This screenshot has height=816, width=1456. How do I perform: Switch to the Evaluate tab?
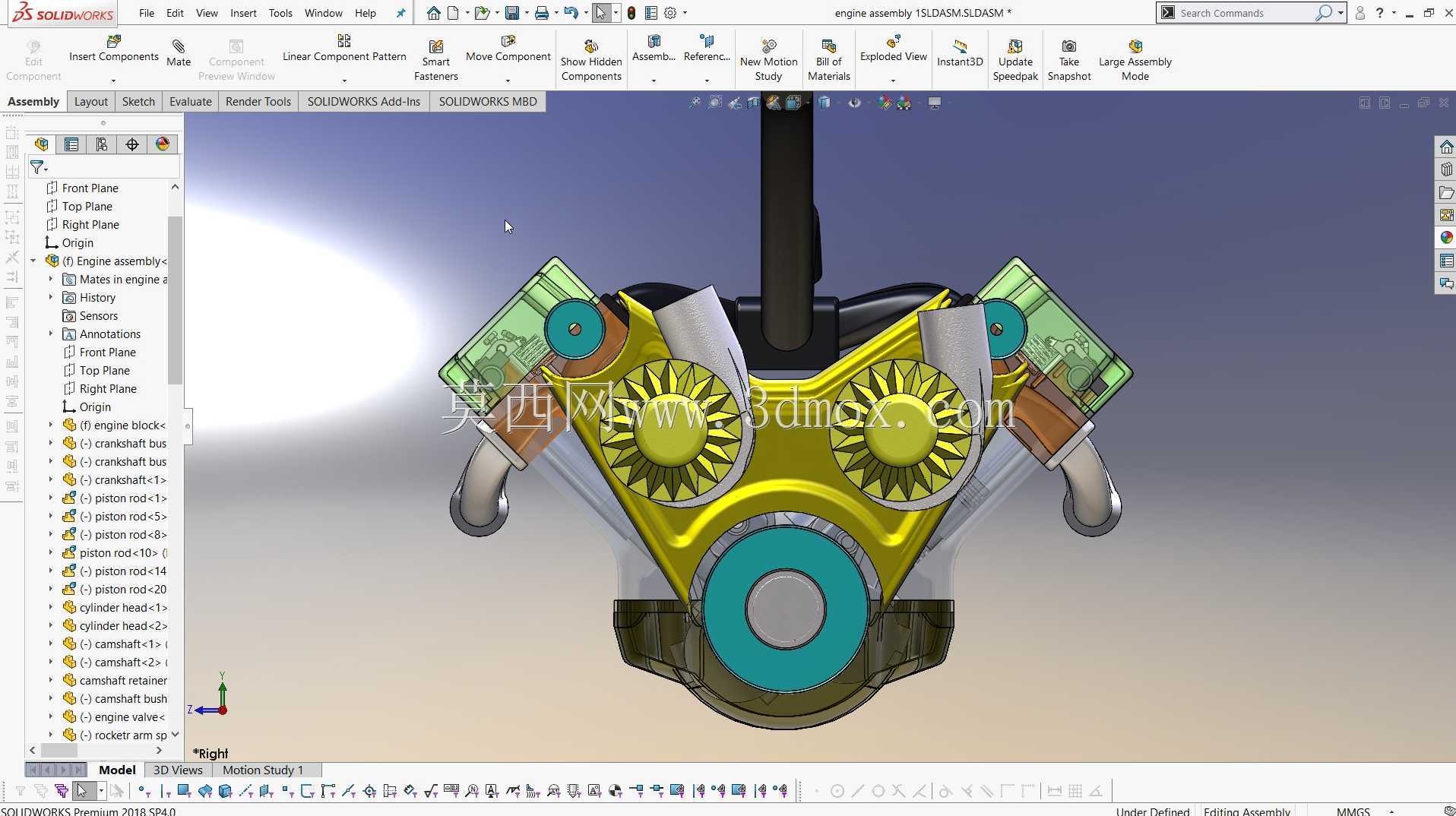pyautogui.click(x=190, y=102)
